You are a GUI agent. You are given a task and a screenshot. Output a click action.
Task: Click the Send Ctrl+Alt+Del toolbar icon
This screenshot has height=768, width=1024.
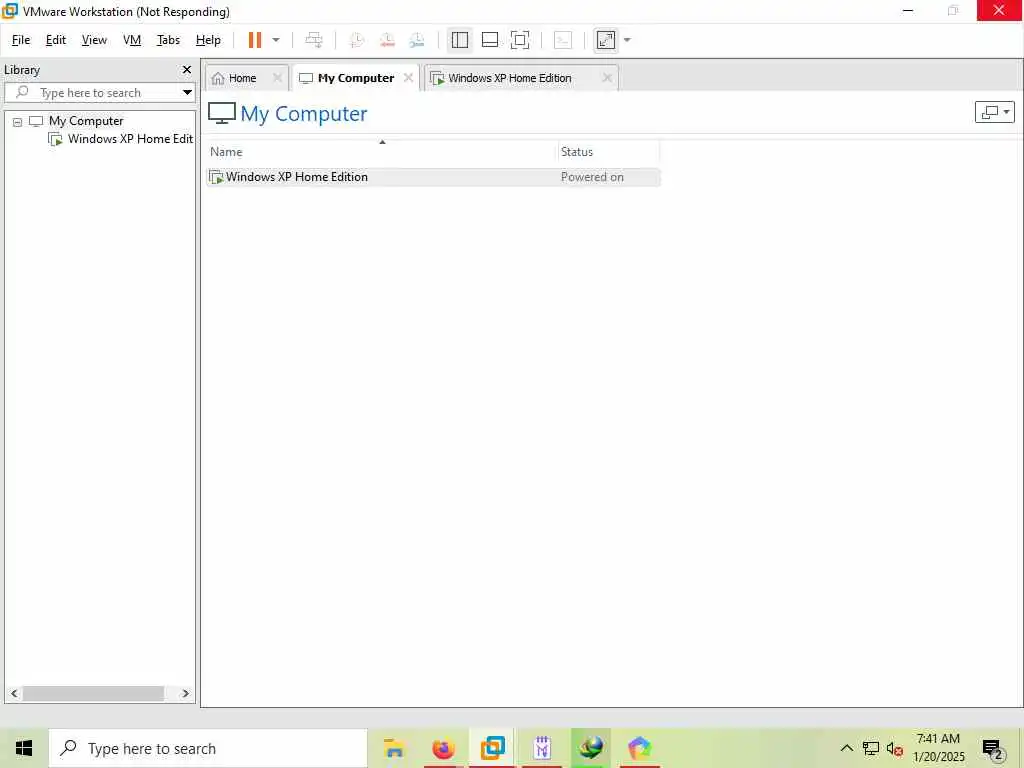click(x=314, y=40)
